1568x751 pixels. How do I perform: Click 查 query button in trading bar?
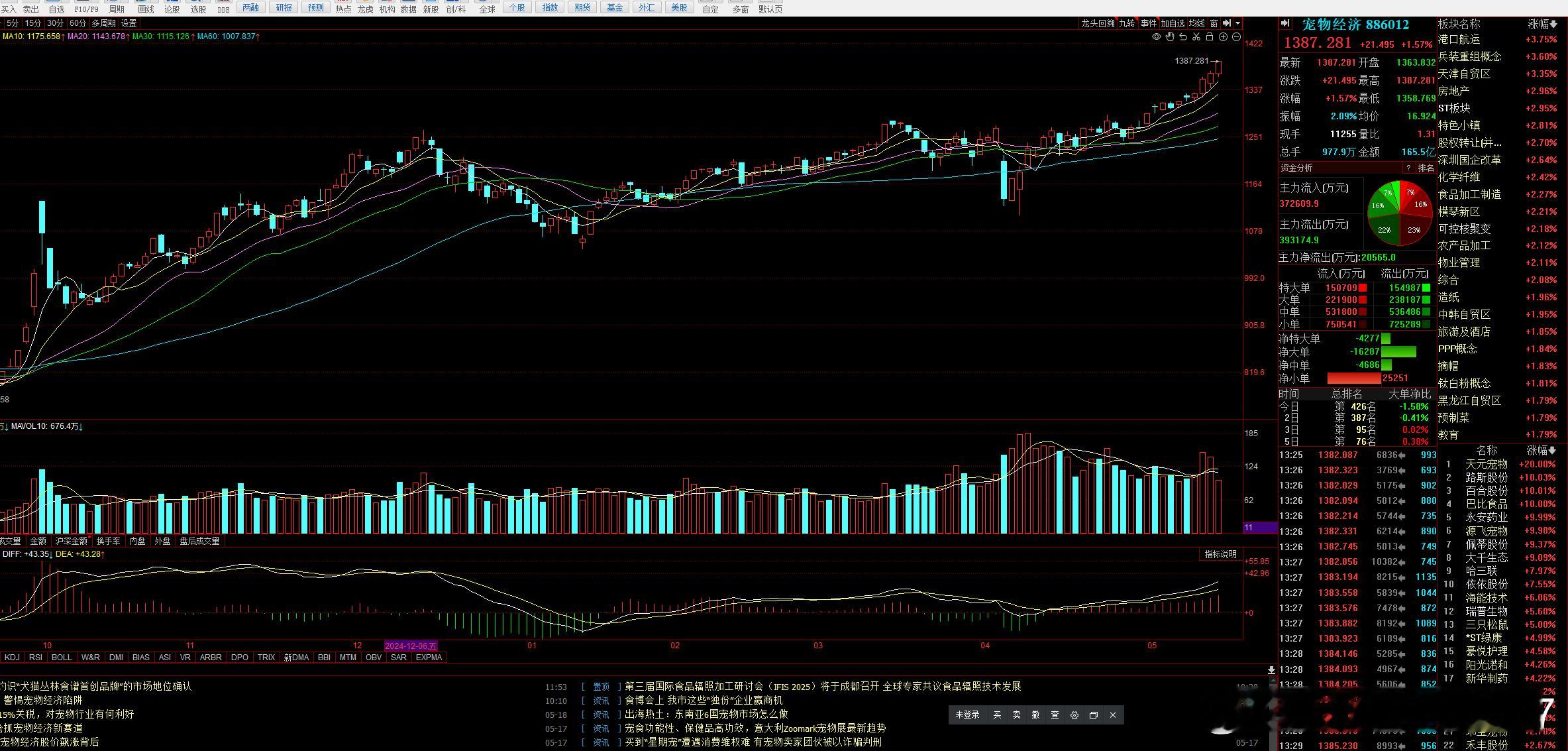(x=1055, y=715)
